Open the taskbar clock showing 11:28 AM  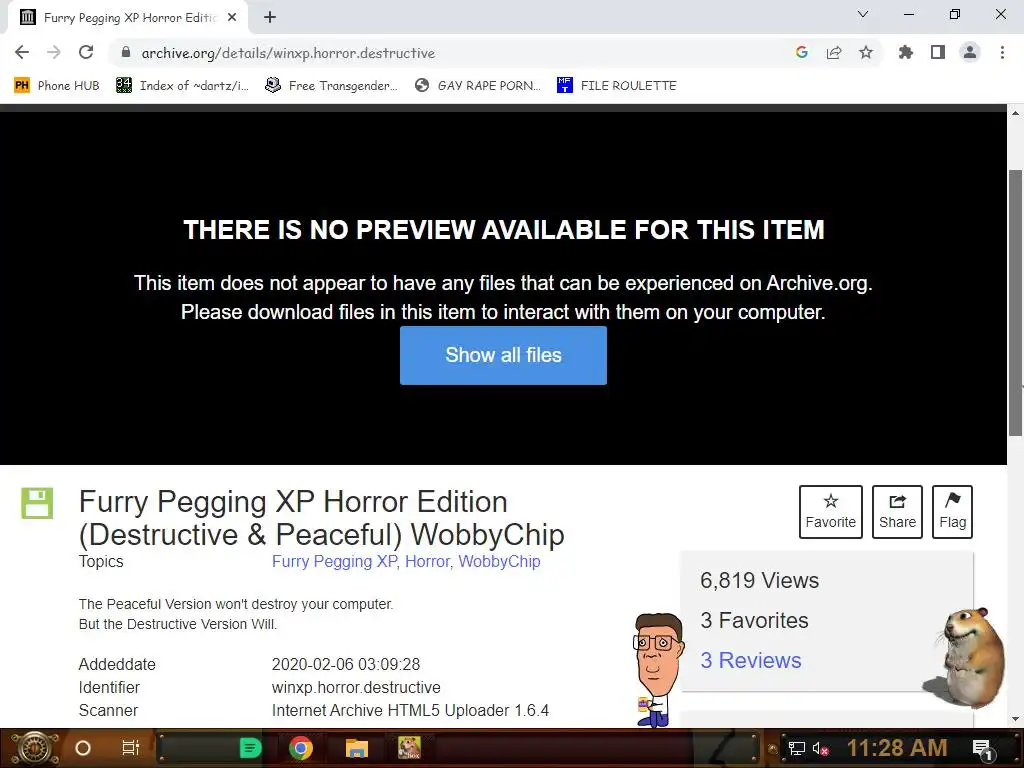click(897, 748)
